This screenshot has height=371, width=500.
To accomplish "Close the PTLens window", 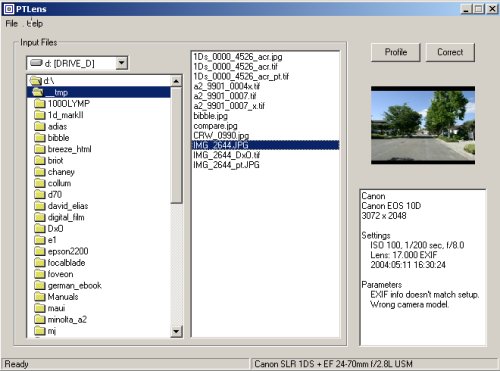I will click(x=492, y=9).
